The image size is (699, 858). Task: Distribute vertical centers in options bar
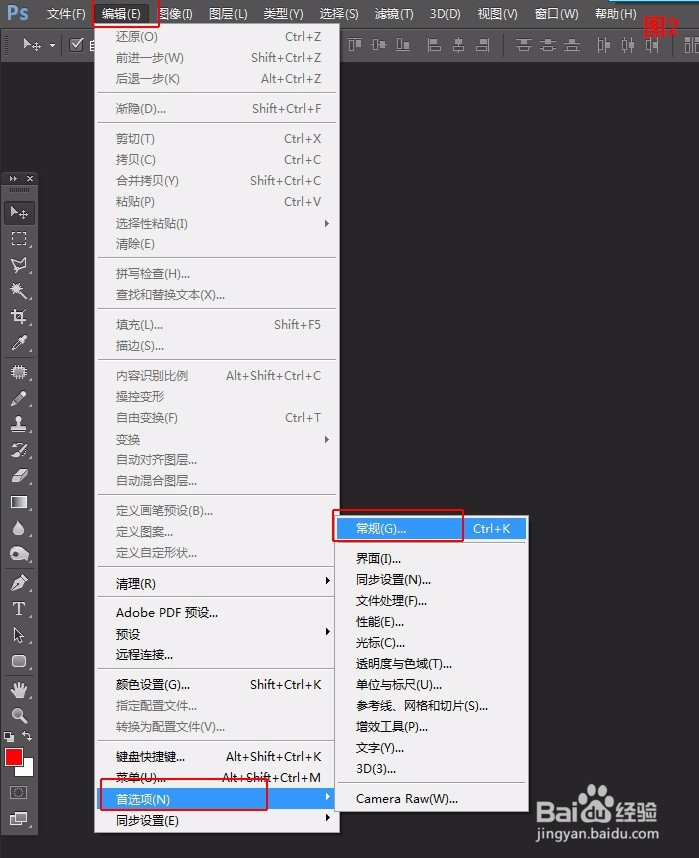click(x=547, y=45)
